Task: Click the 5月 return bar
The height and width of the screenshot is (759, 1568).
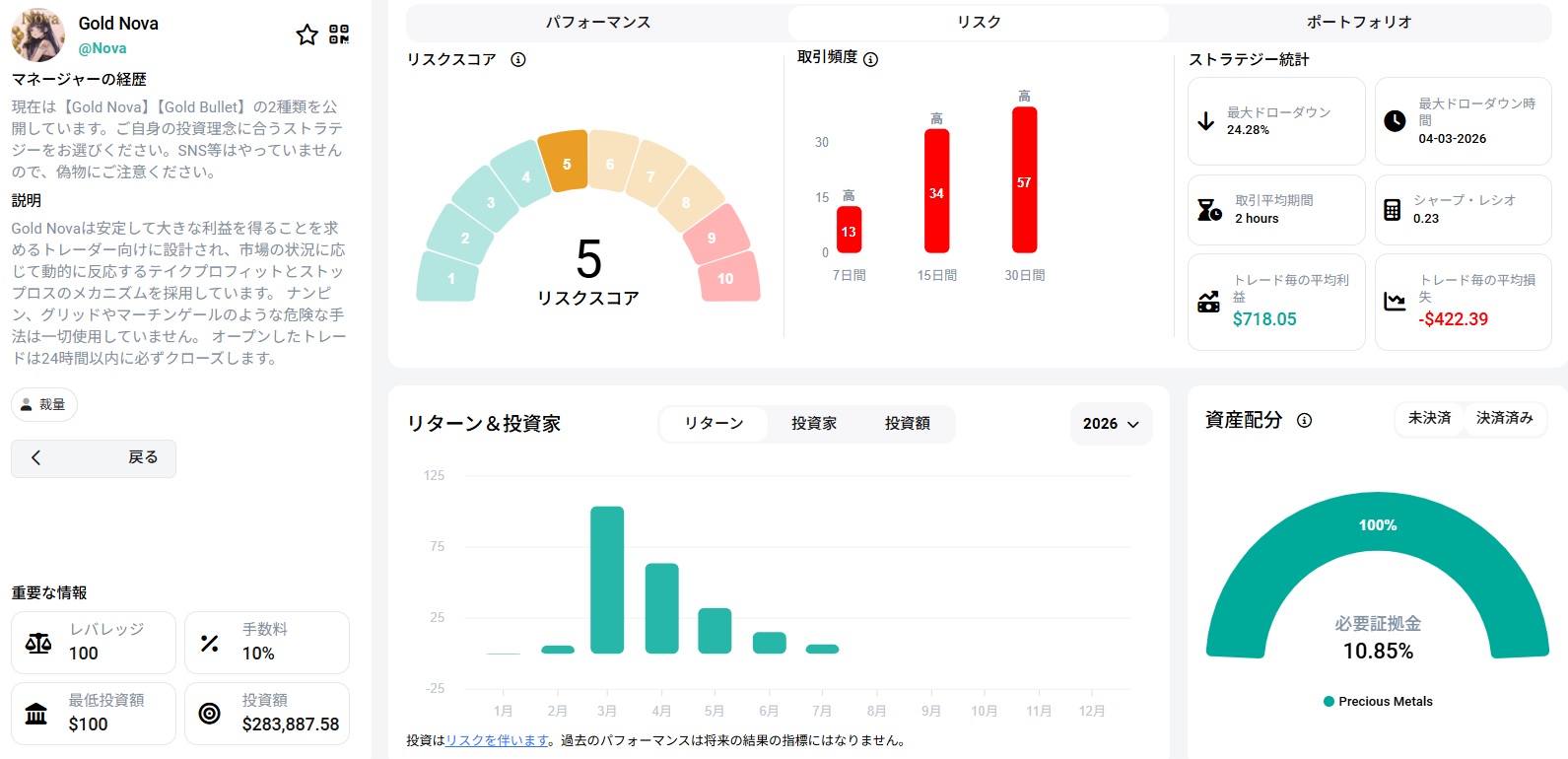Action: (x=715, y=631)
